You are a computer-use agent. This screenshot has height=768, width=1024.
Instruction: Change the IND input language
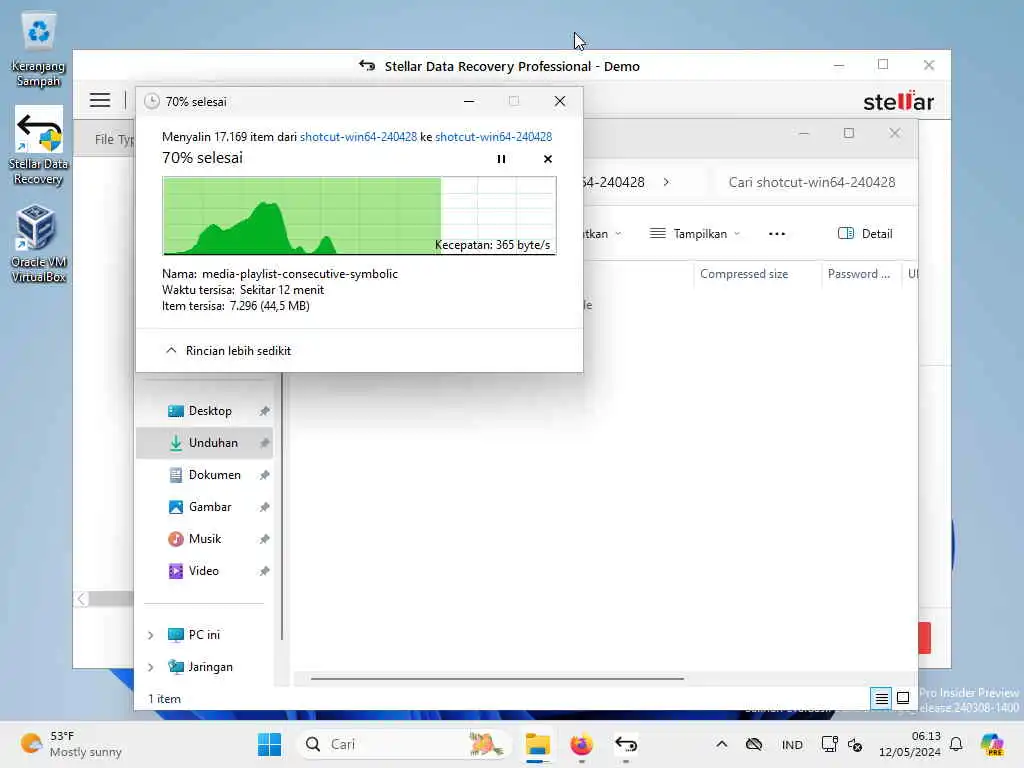coord(792,745)
